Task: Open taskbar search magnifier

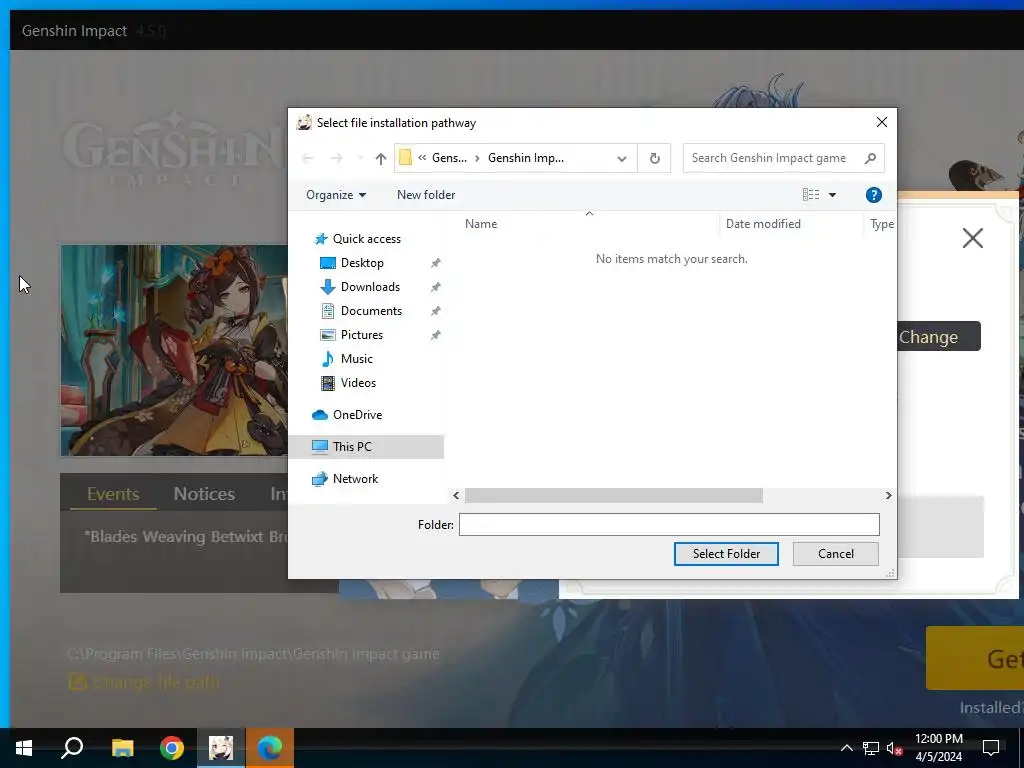Action: coord(72,748)
